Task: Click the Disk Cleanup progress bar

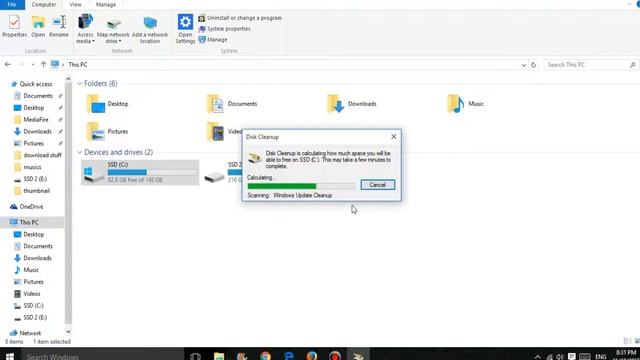Action: click(301, 186)
